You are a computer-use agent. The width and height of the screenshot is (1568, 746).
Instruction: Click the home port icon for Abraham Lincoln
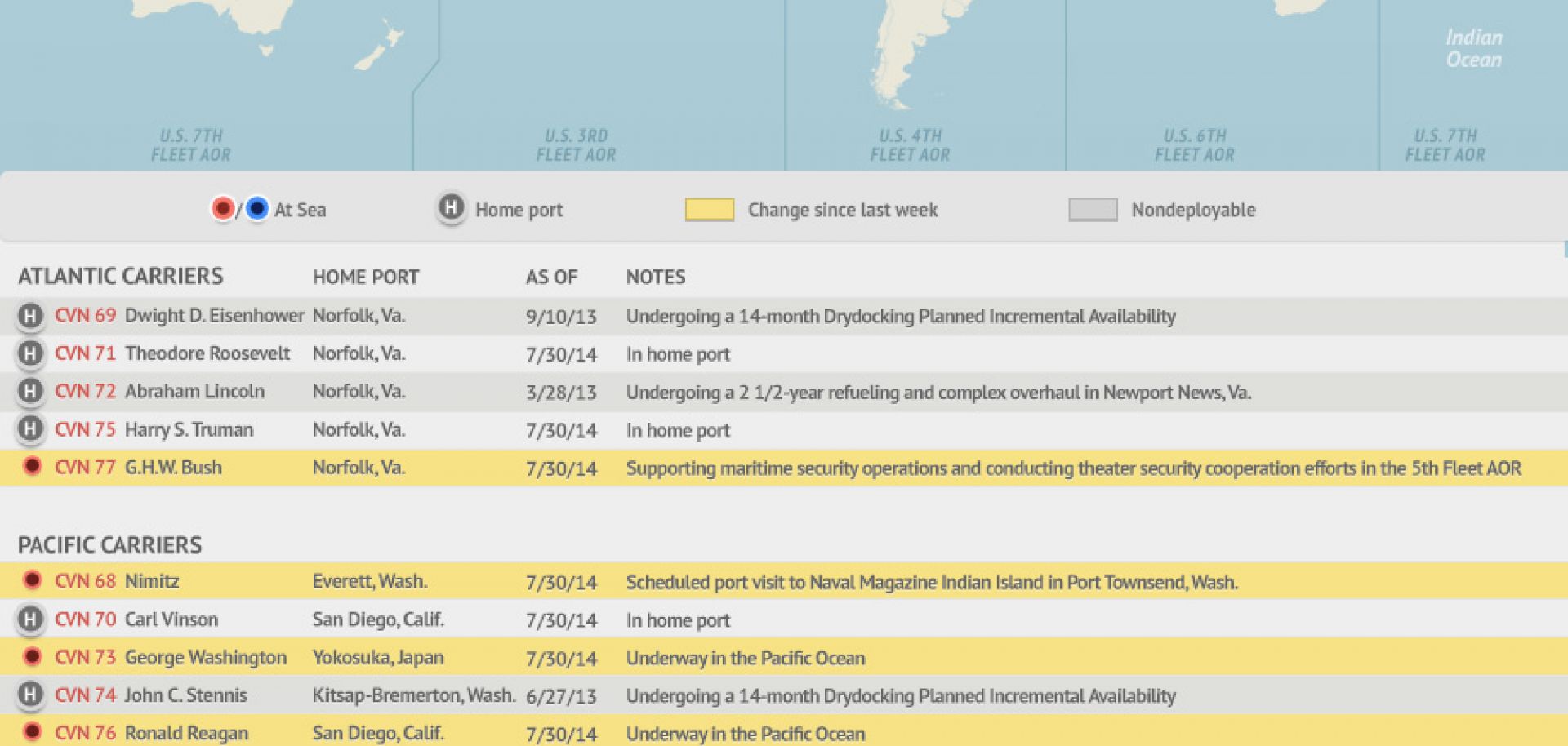coord(30,392)
